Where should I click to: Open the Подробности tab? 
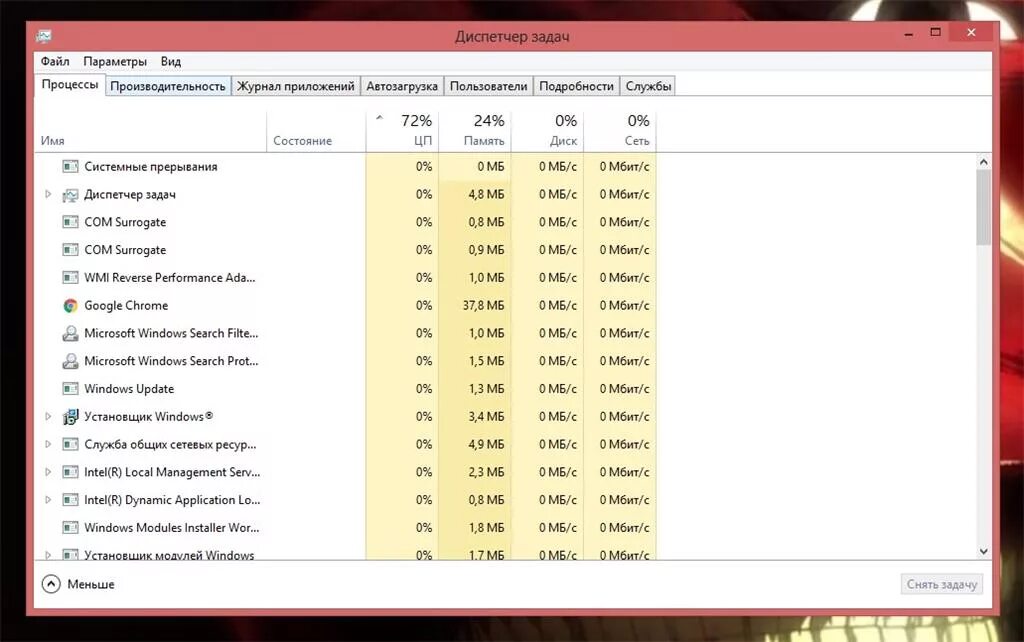click(576, 86)
